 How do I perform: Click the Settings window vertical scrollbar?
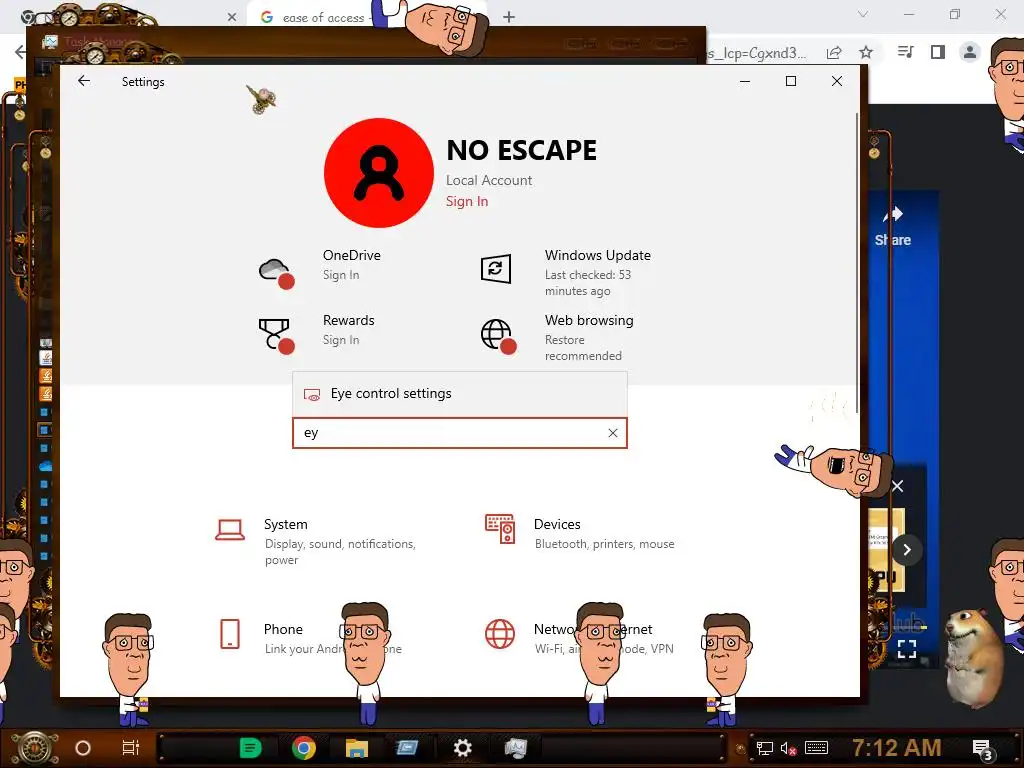856,261
